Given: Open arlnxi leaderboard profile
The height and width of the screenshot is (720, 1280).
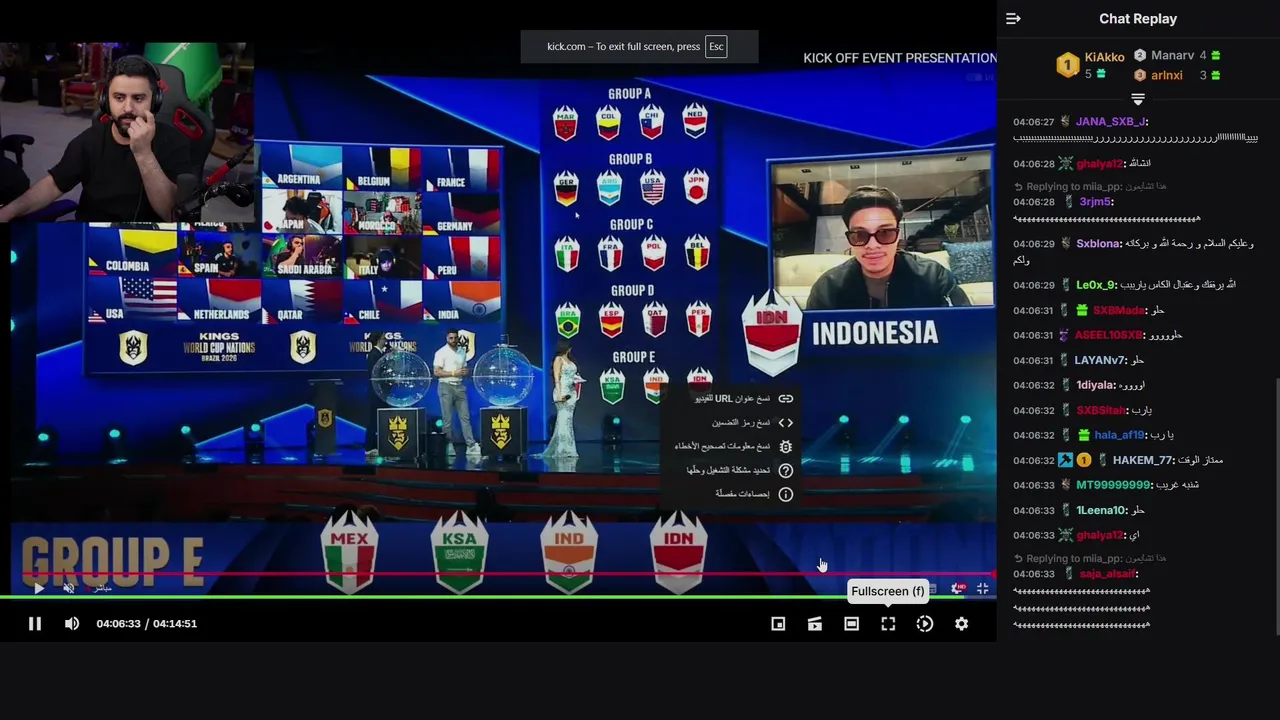Looking at the screenshot, I should tap(1167, 75).
